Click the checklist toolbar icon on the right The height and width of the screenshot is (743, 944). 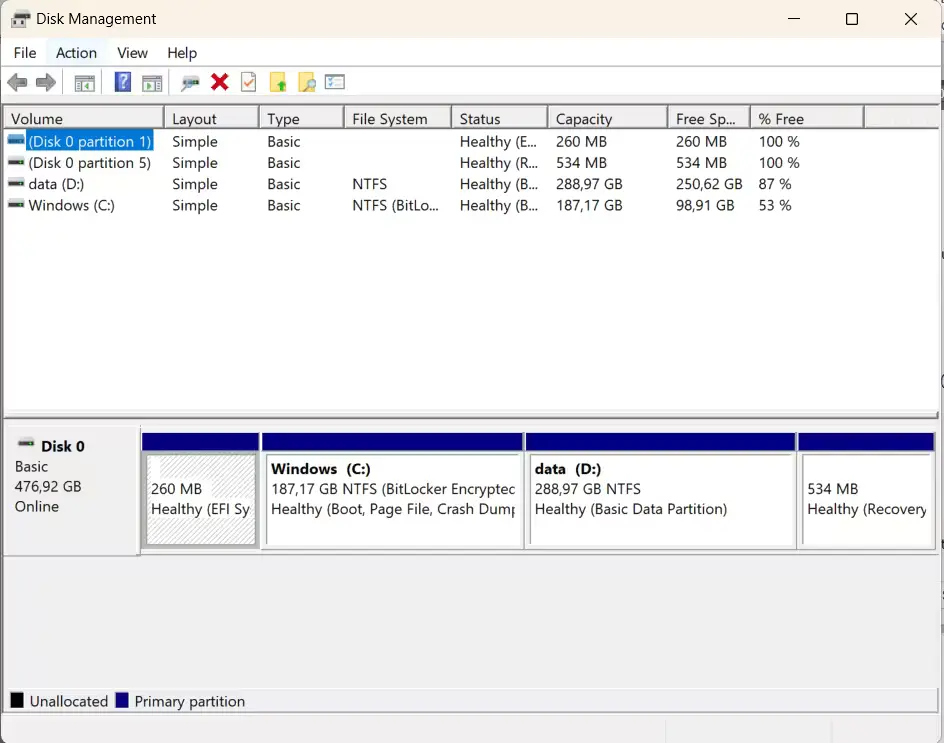pos(334,82)
